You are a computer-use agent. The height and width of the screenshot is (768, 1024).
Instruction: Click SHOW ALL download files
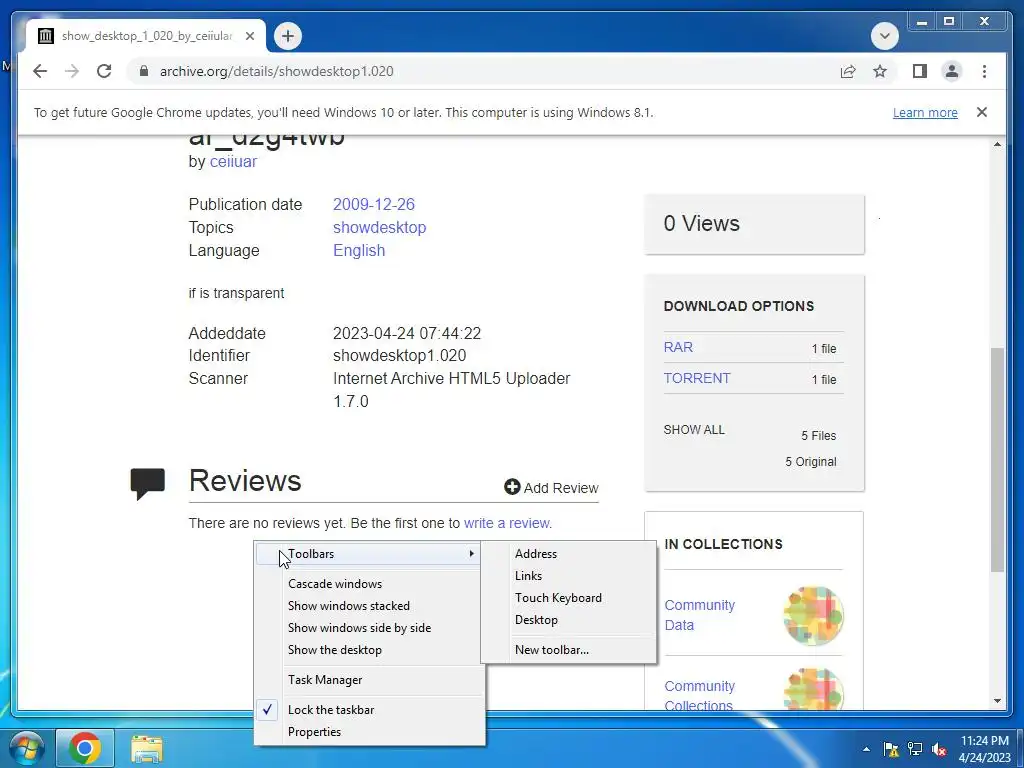pyautogui.click(x=694, y=430)
